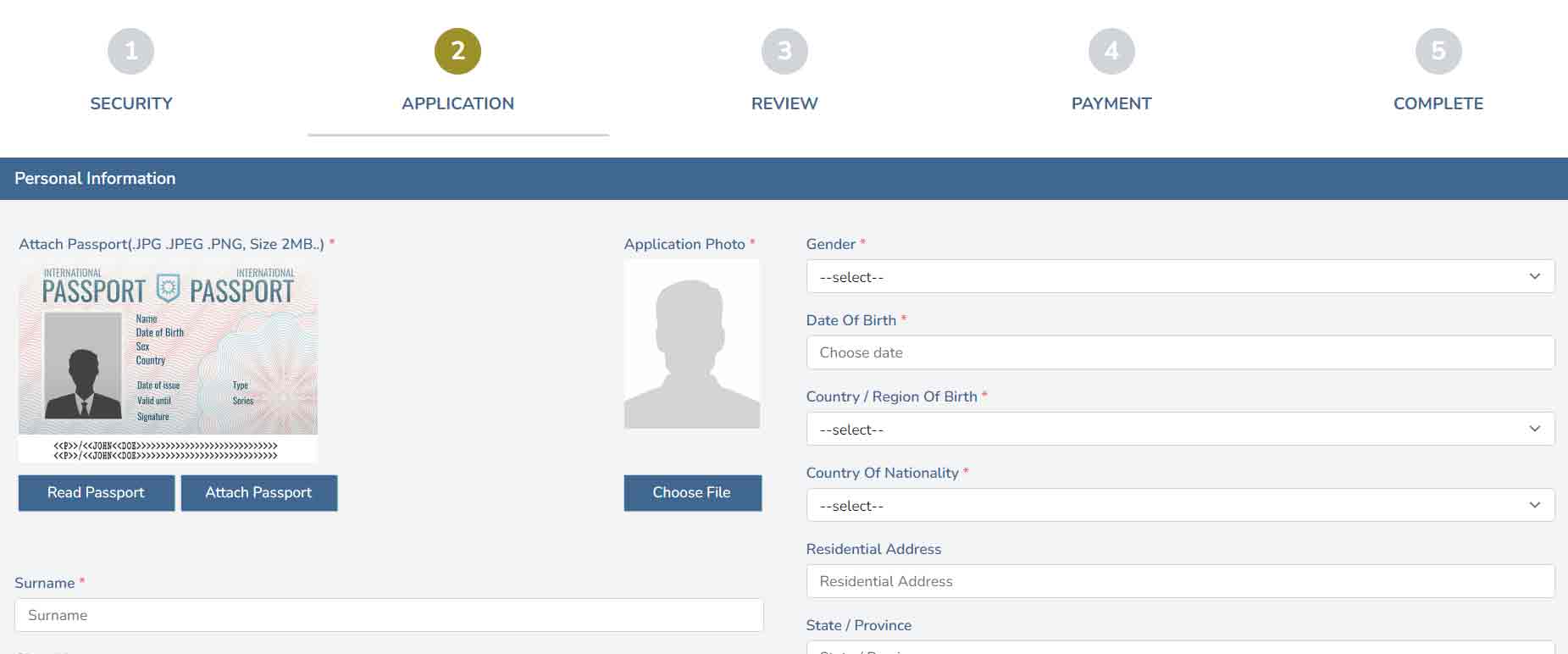Click Choose File for application photo

click(693, 493)
